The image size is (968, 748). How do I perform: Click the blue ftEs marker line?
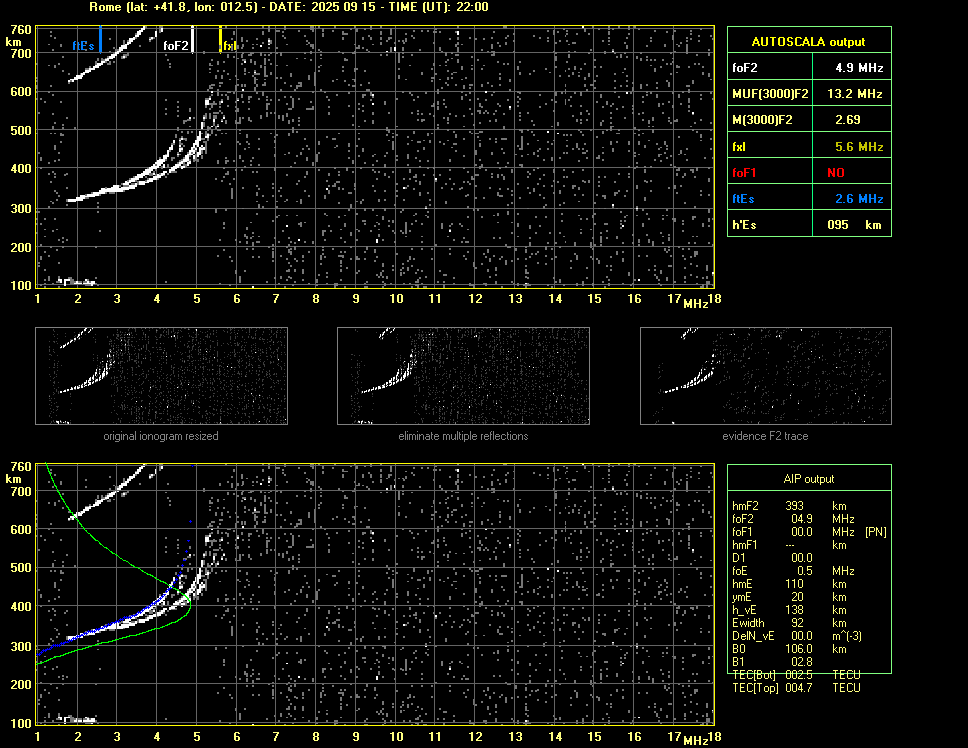tap(100, 39)
